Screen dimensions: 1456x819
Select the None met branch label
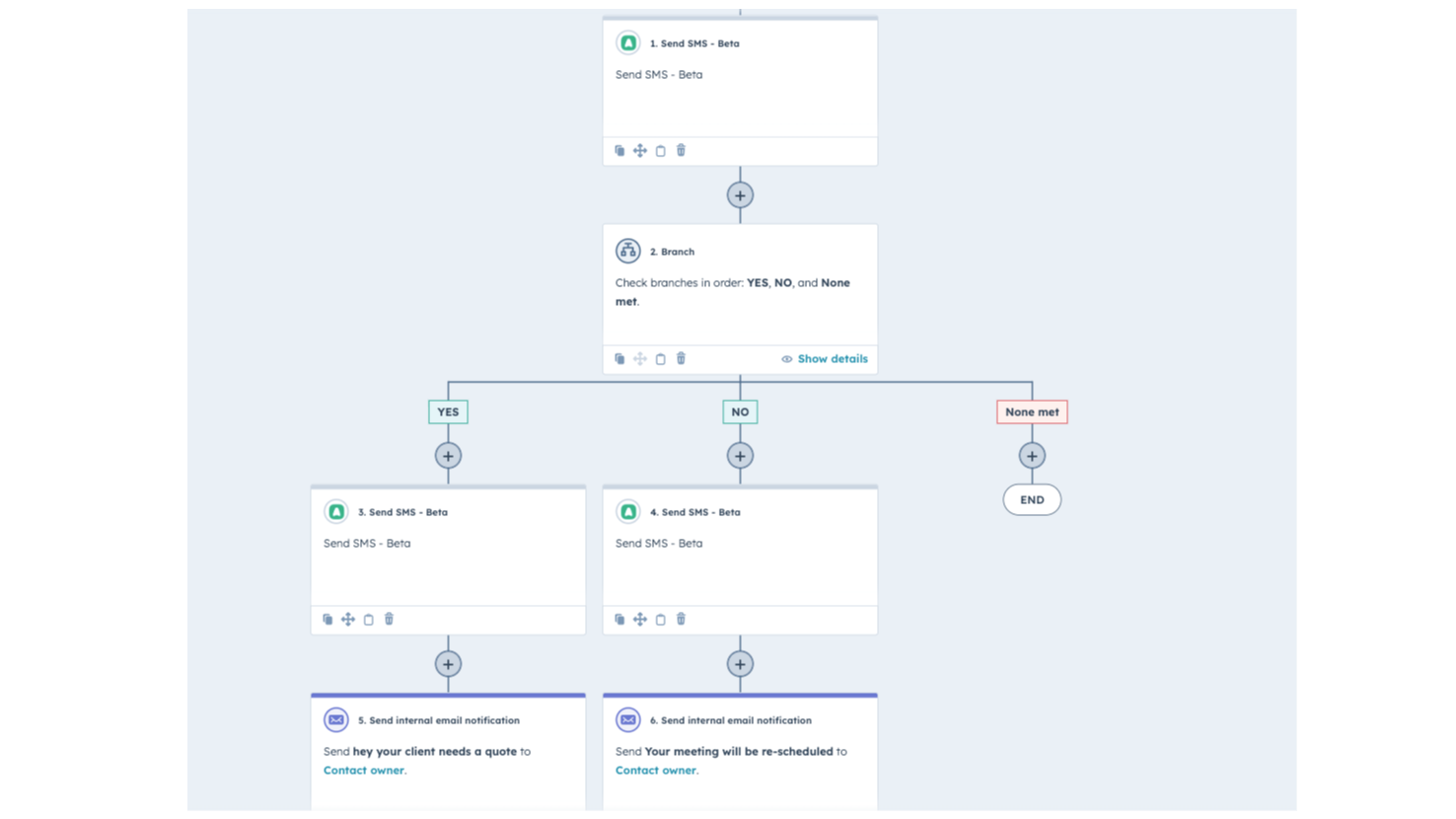click(x=1032, y=412)
